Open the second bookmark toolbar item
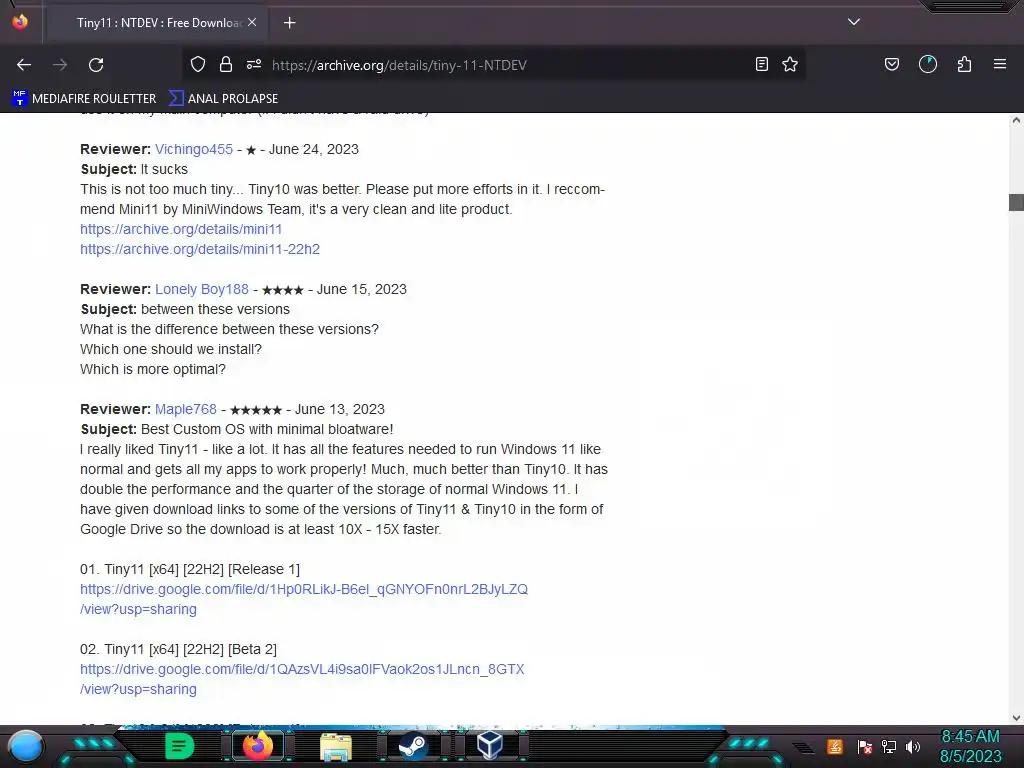This screenshot has width=1024, height=768. 223,99
